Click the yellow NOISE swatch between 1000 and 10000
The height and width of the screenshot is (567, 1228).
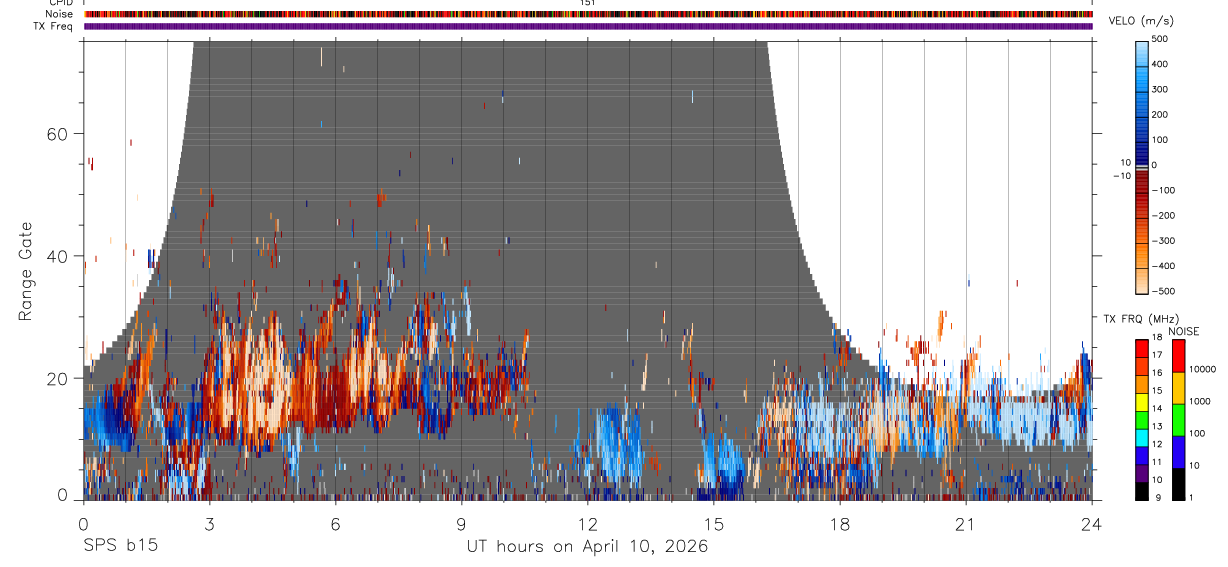[1179, 388]
